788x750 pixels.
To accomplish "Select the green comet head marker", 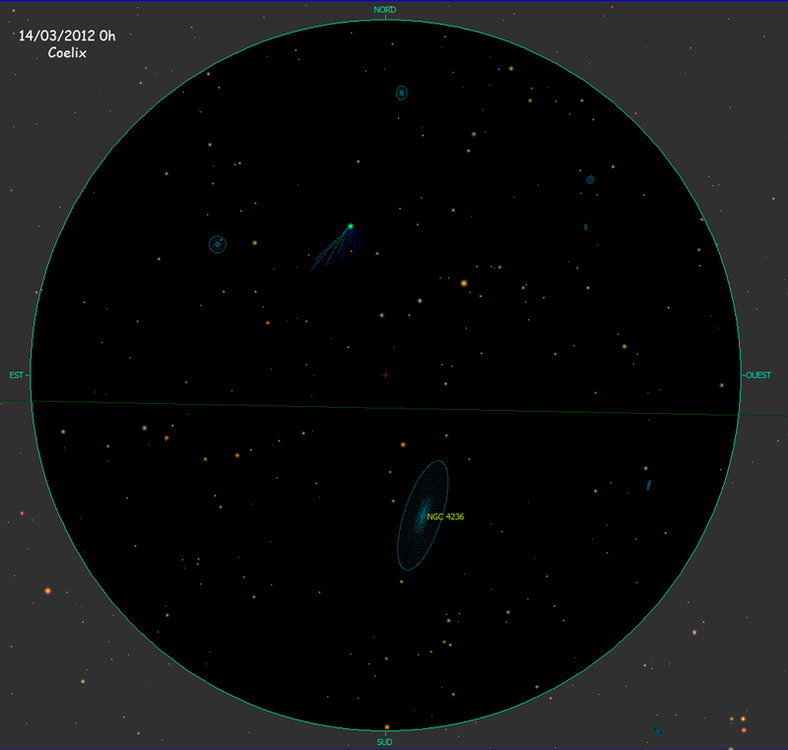I will click(x=351, y=226).
